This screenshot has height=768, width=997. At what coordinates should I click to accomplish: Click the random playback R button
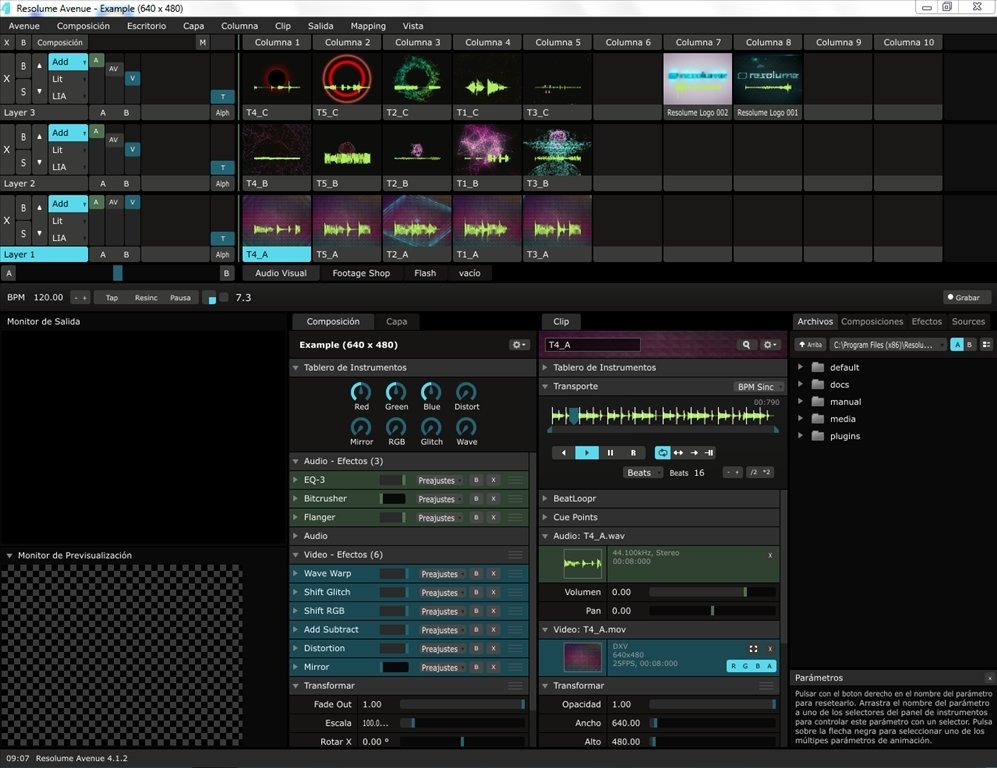point(633,453)
